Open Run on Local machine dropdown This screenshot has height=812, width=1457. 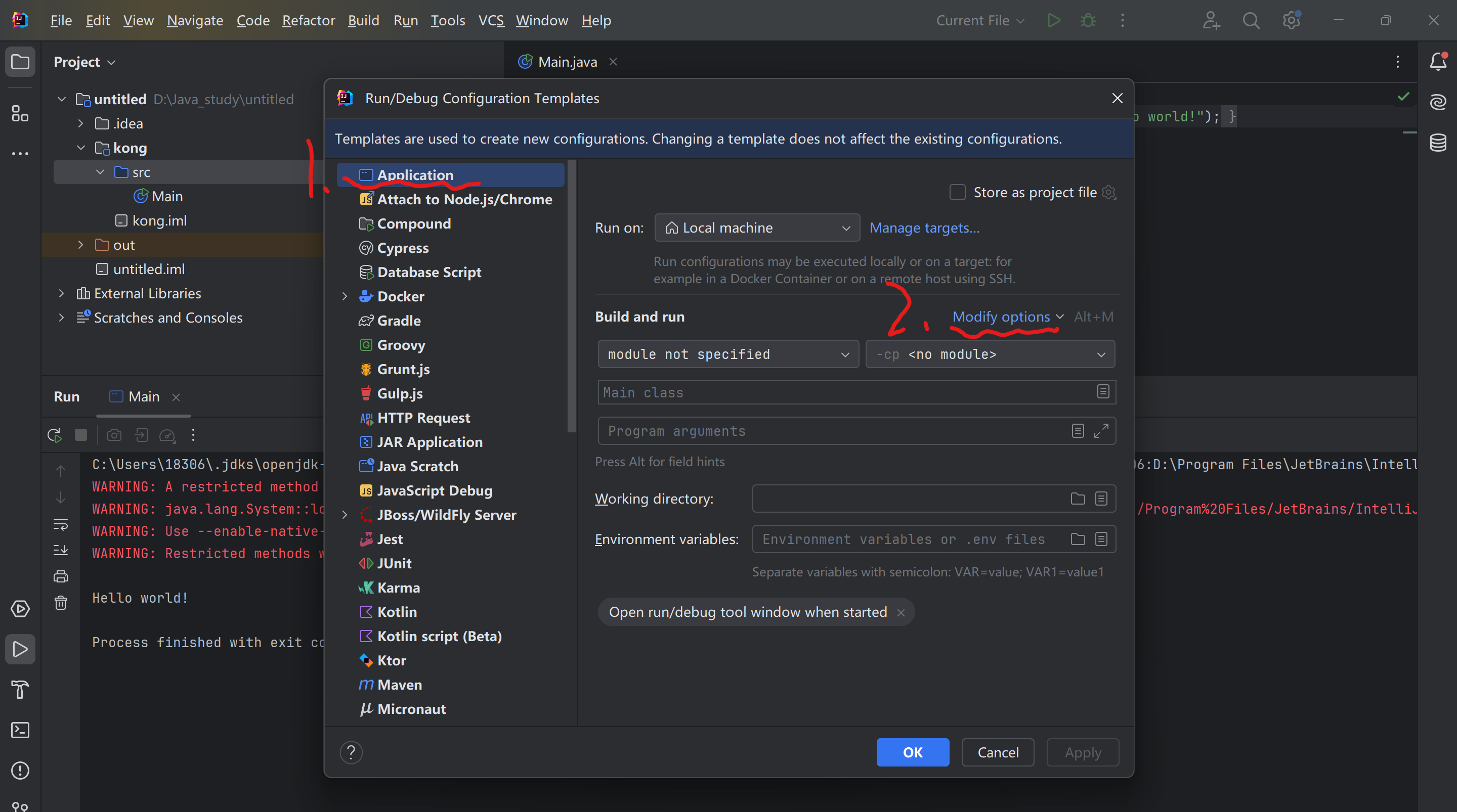pyautogui.click(x=757, y=228)
